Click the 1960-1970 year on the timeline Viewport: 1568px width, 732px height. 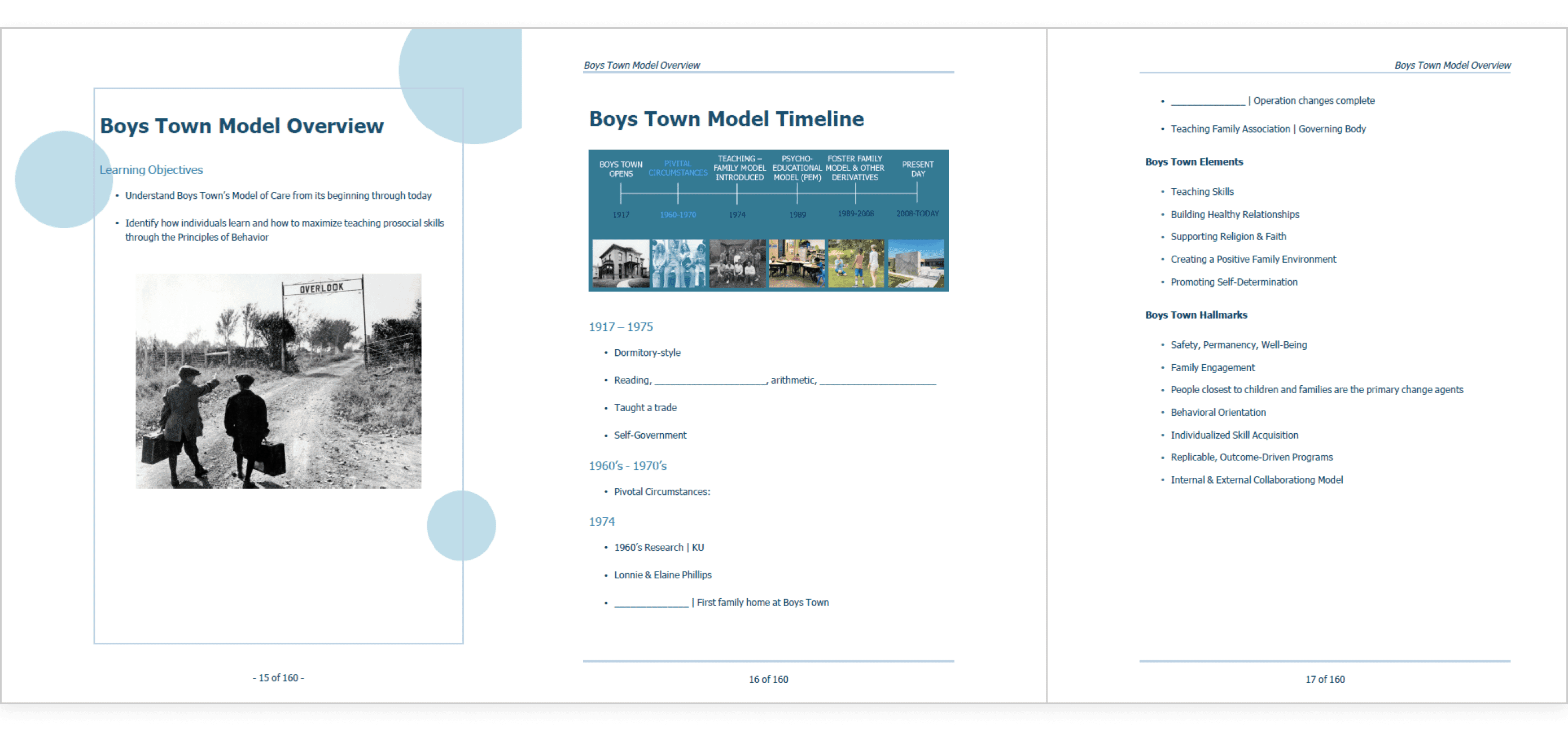click(x=677, y=215)
